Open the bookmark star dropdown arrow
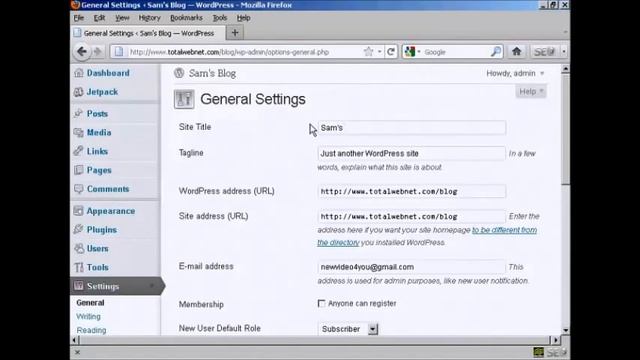Image resolution: width=640 pixels, height=360 pixels. pyautogui.click(x=379, y=52)
